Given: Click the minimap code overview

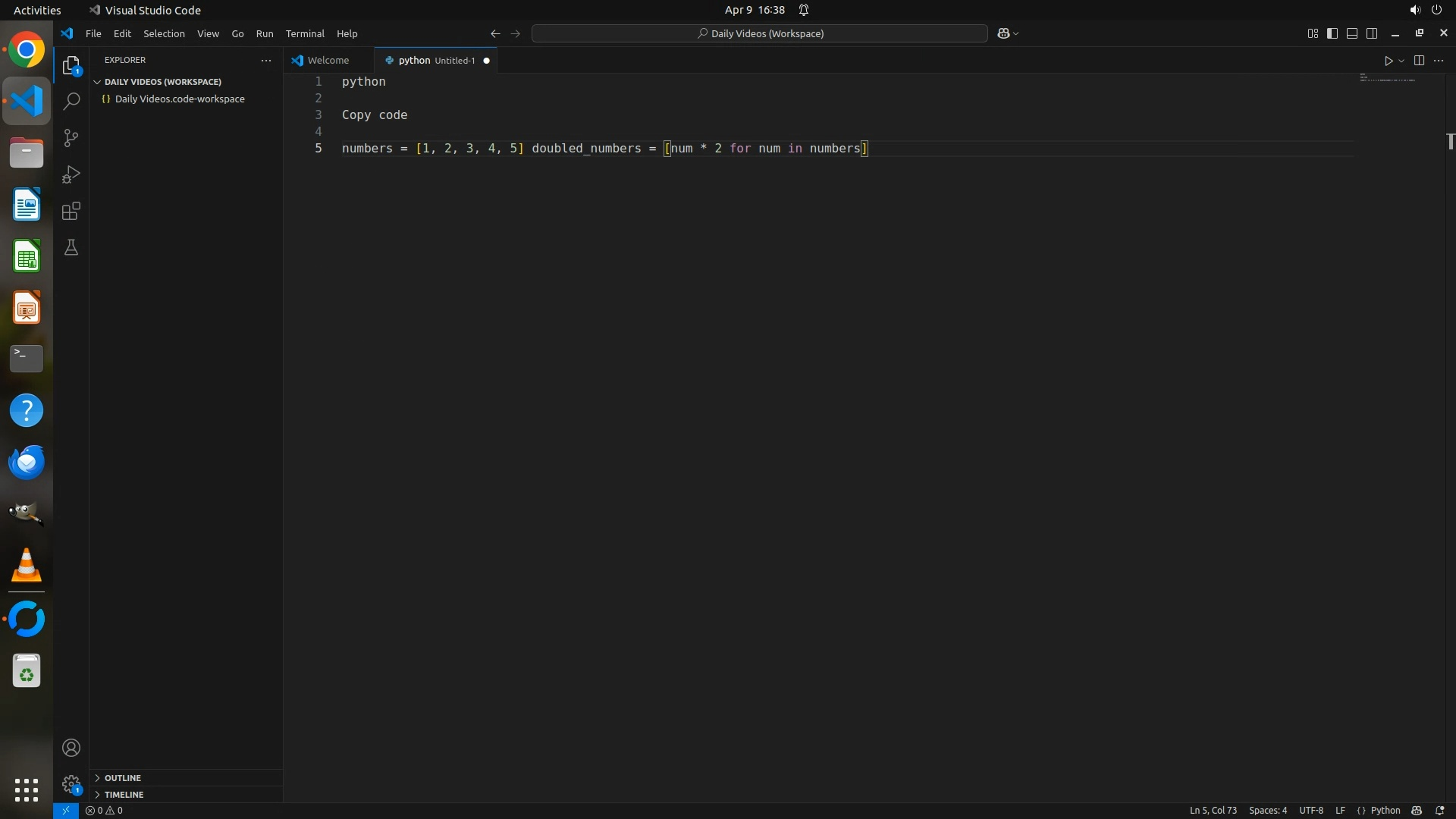Looking at the screenshot, I should [1388, 78].
